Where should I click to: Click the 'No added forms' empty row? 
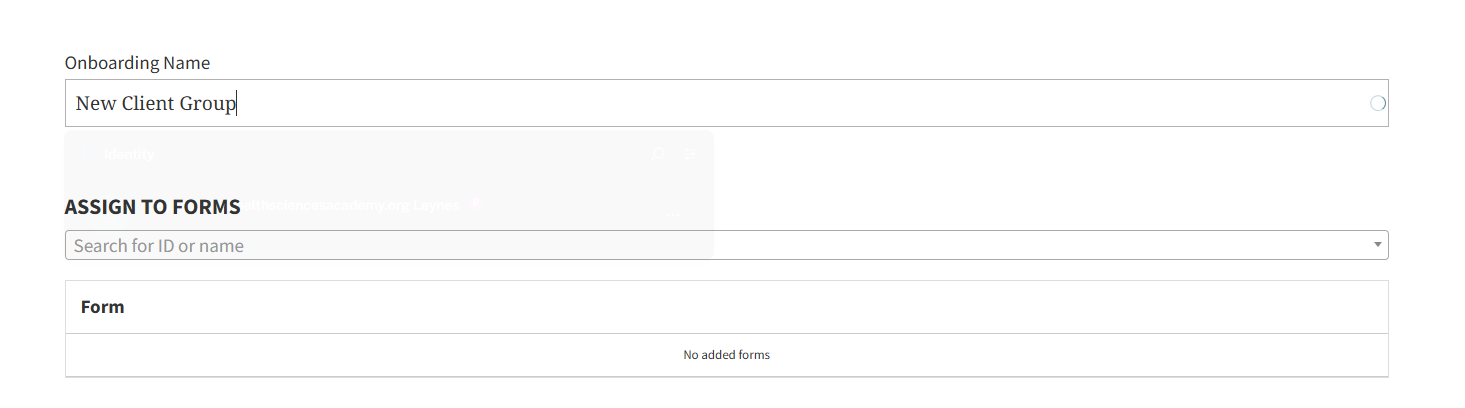pyautogui.click(x=726, y=355)
